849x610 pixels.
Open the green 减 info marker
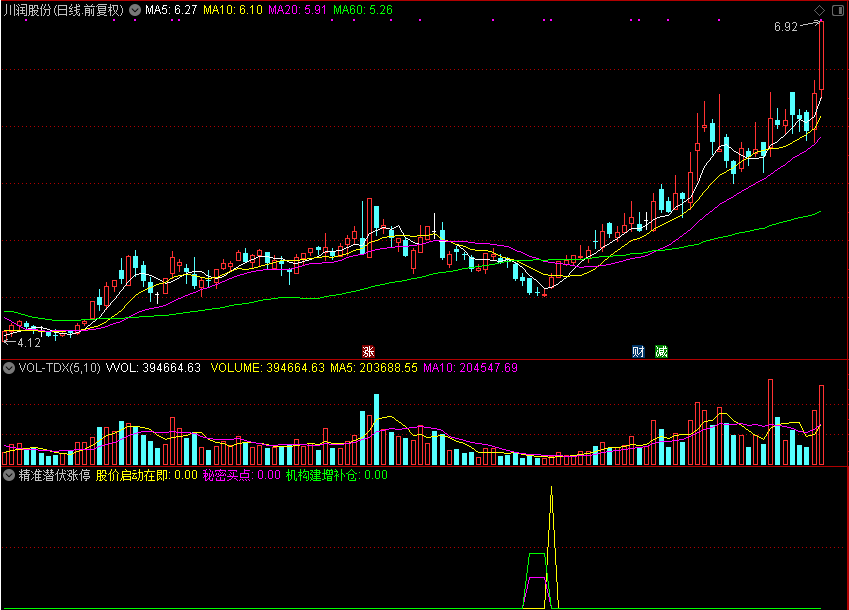tap(661, 352)
